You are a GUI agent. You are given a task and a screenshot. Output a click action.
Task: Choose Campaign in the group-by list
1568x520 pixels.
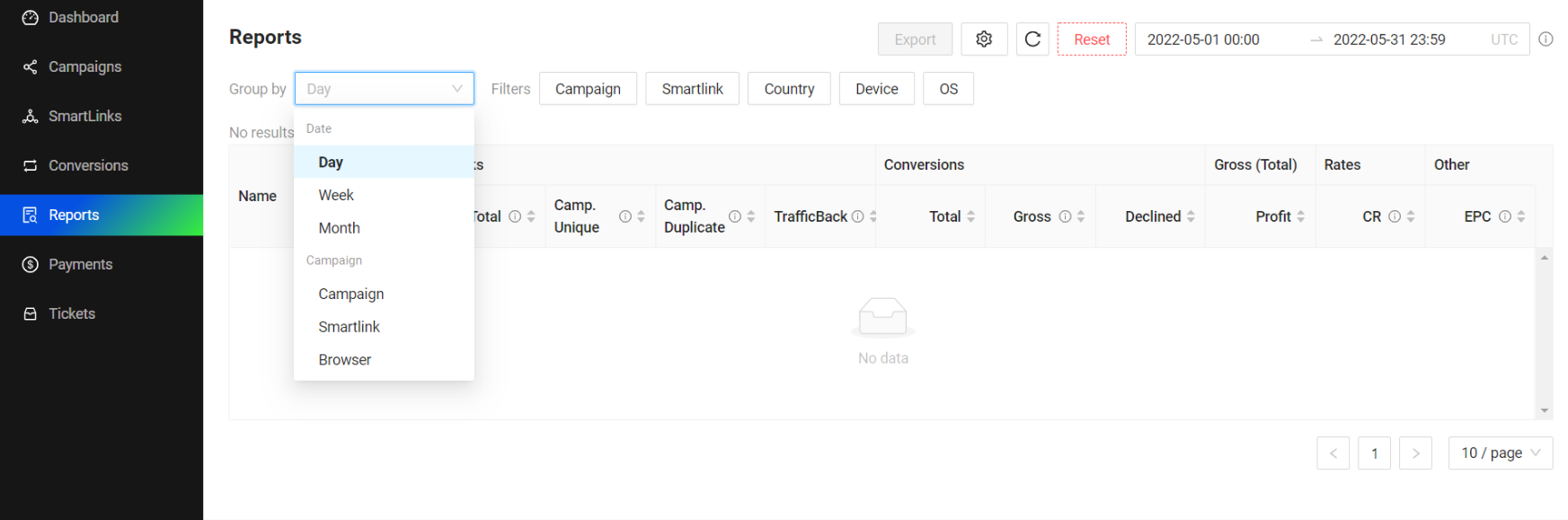point(384,294)
